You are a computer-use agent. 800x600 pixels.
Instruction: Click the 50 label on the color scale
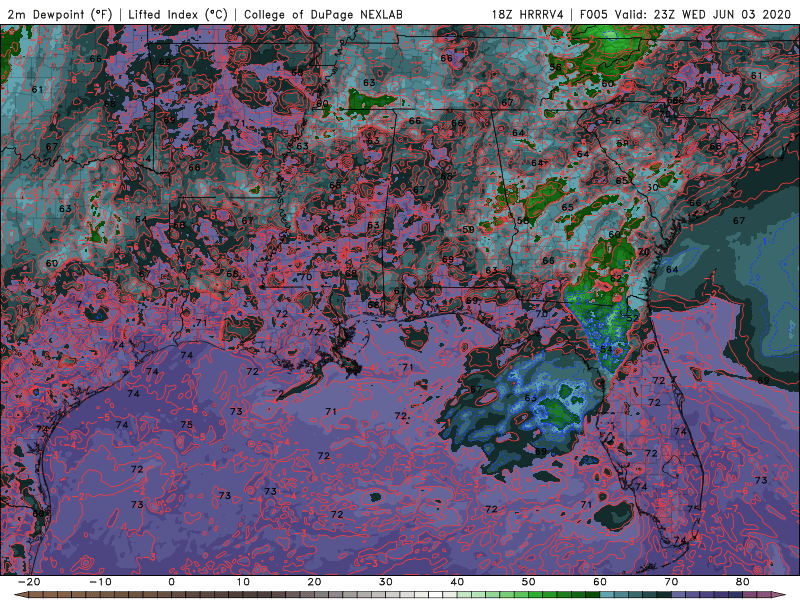click(x=529, y=582)
